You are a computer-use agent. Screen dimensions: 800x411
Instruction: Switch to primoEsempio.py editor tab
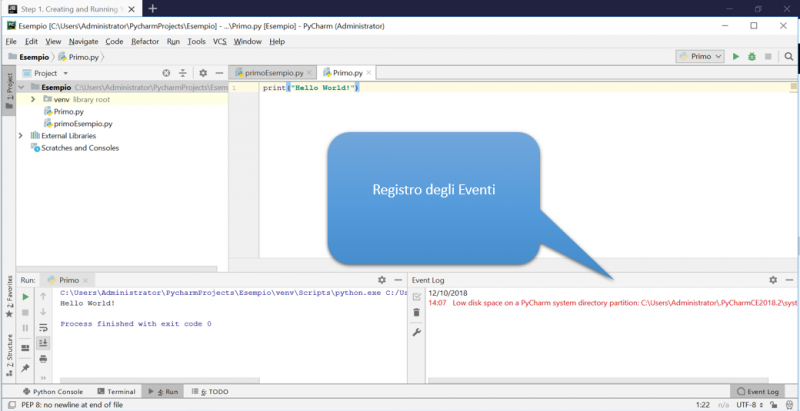coord(273,73)
